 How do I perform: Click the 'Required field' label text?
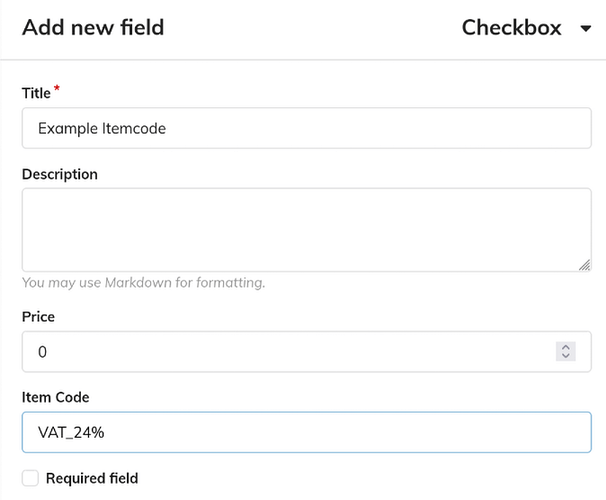(92, 479)
